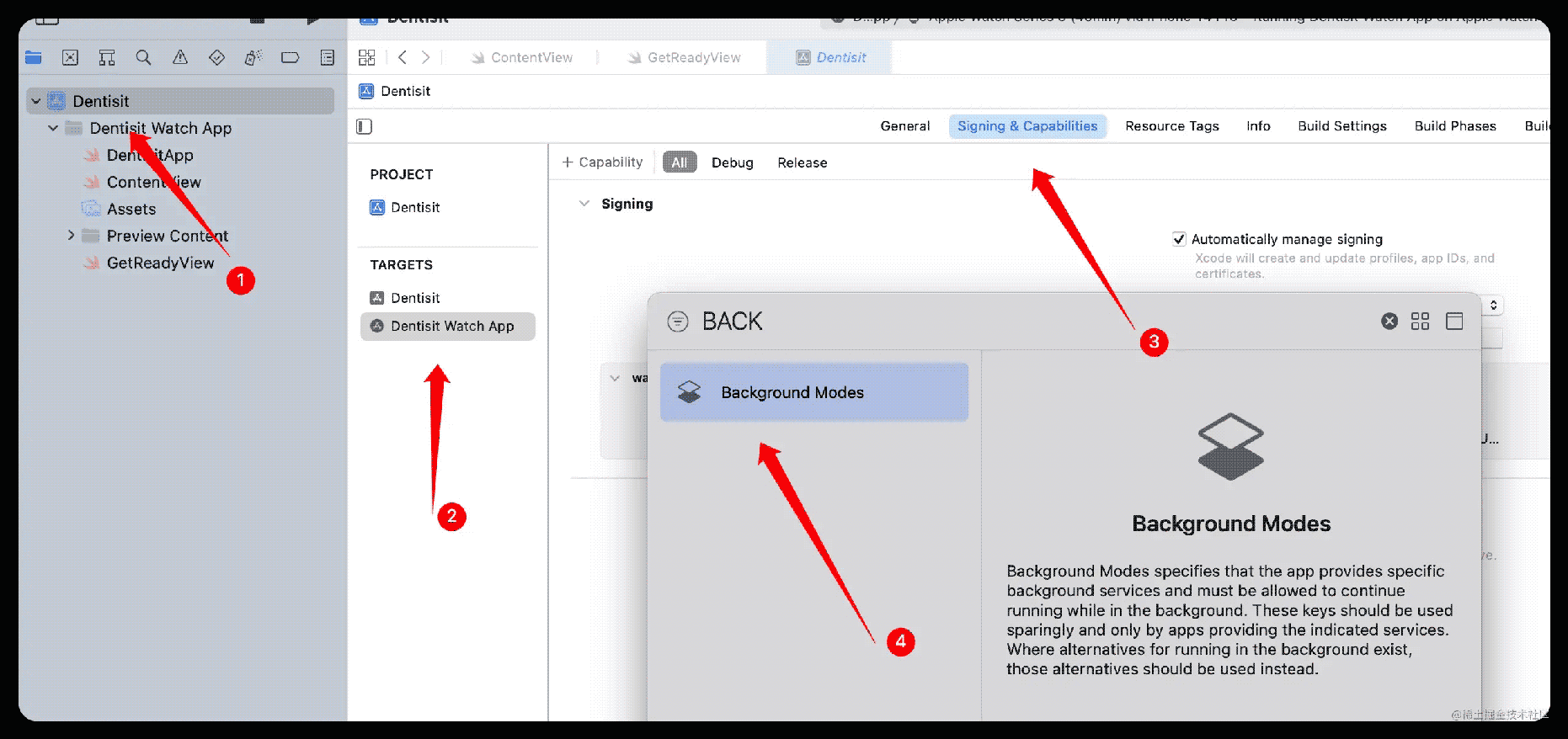
Task: Click the related items grid icon
Action: 367,57
